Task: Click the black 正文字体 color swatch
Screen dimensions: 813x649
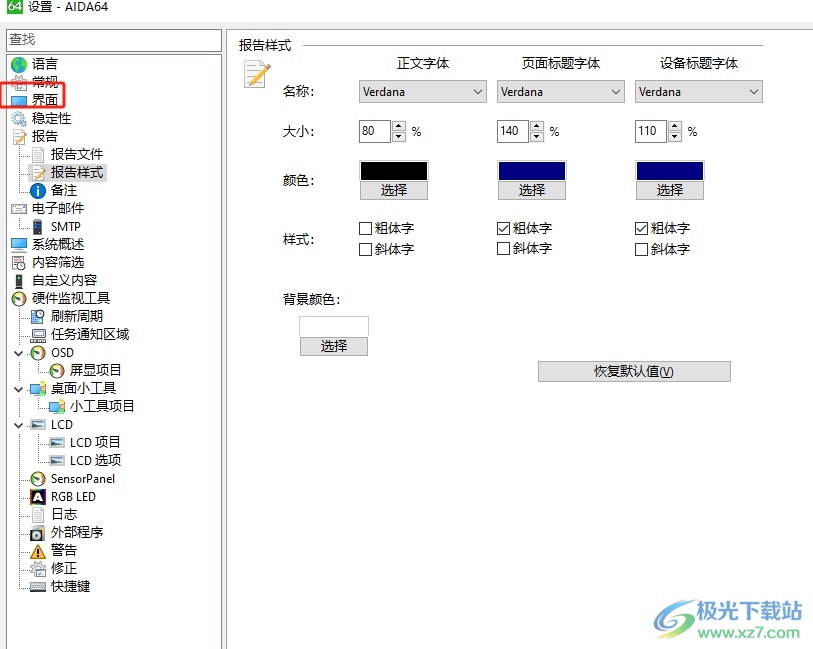Action: pyautogui.click(x=394, y=171)
